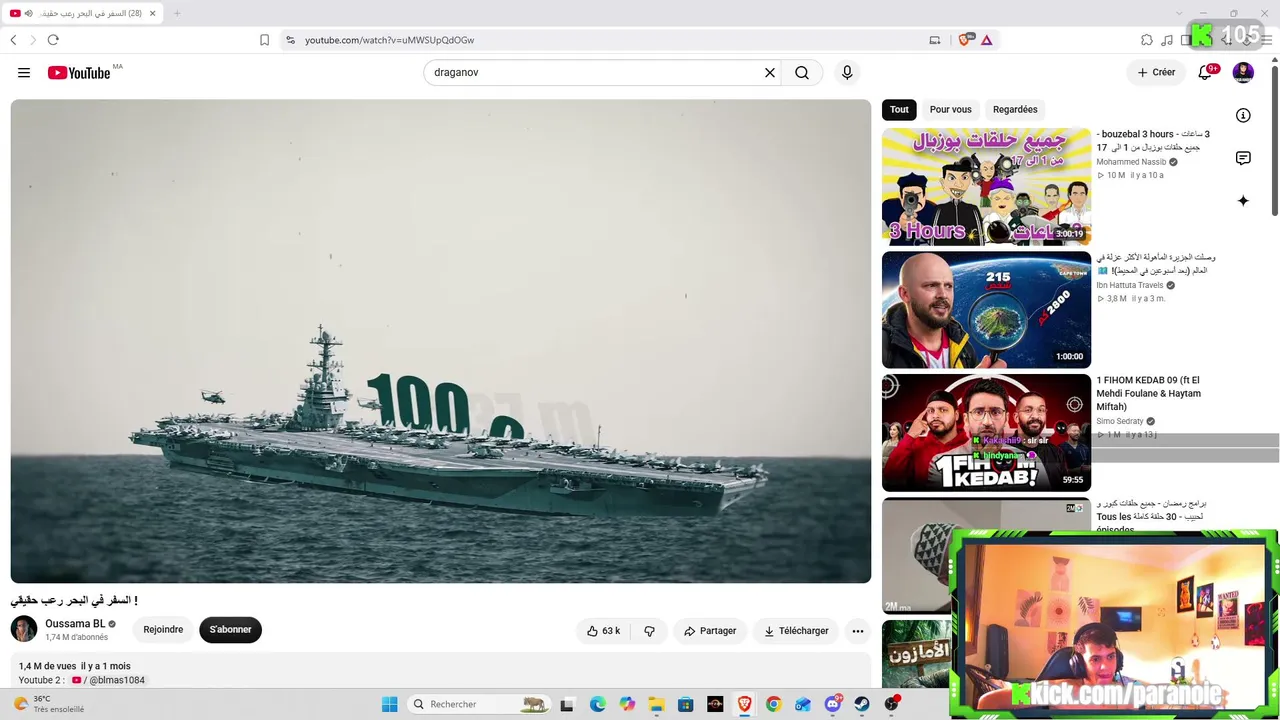Open the browser extensions puzzle icon
The height and width of the screenshot is (720, 1280).
1147,40
